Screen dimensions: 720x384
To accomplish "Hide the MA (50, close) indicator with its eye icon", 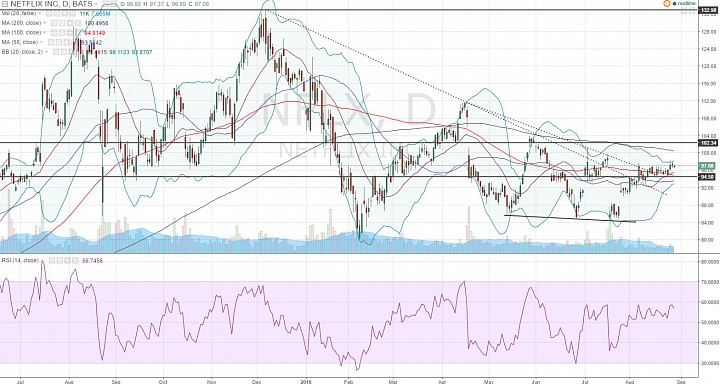I will point(51,42).
